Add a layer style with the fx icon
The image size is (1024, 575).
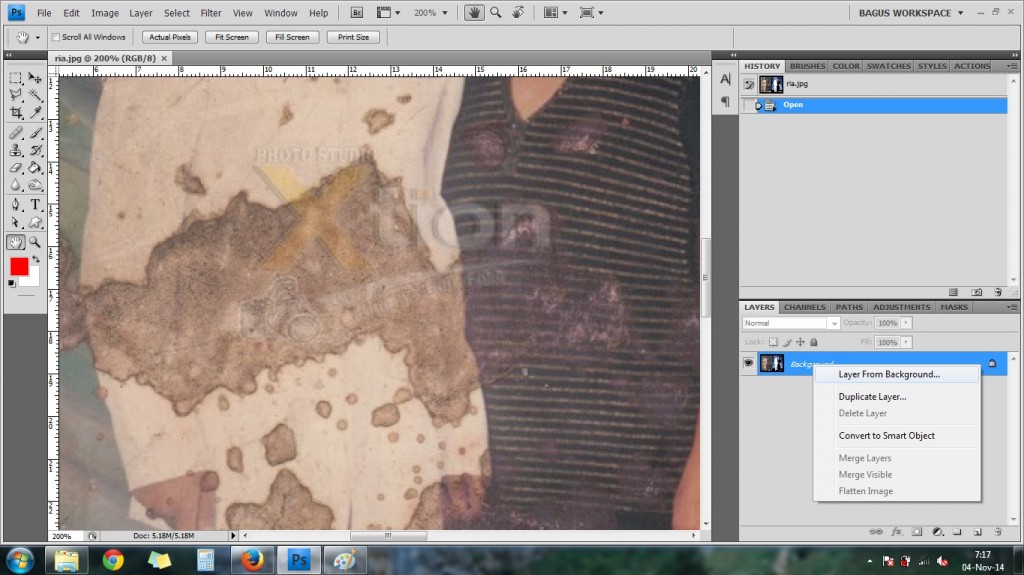tap(897, 532)
